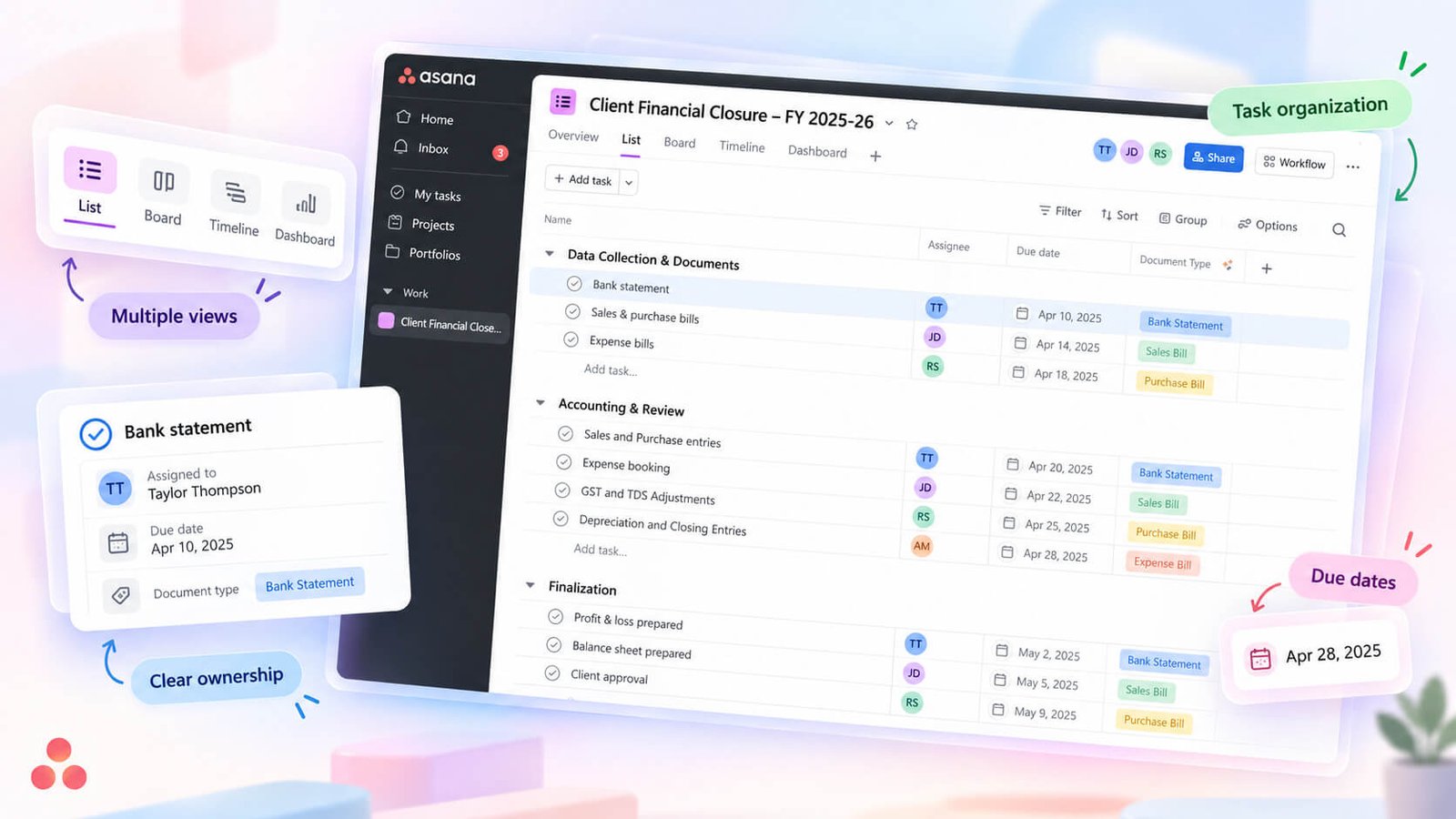Open the project title dropdown chevron
1456x819 pixels.
[889, 123]
